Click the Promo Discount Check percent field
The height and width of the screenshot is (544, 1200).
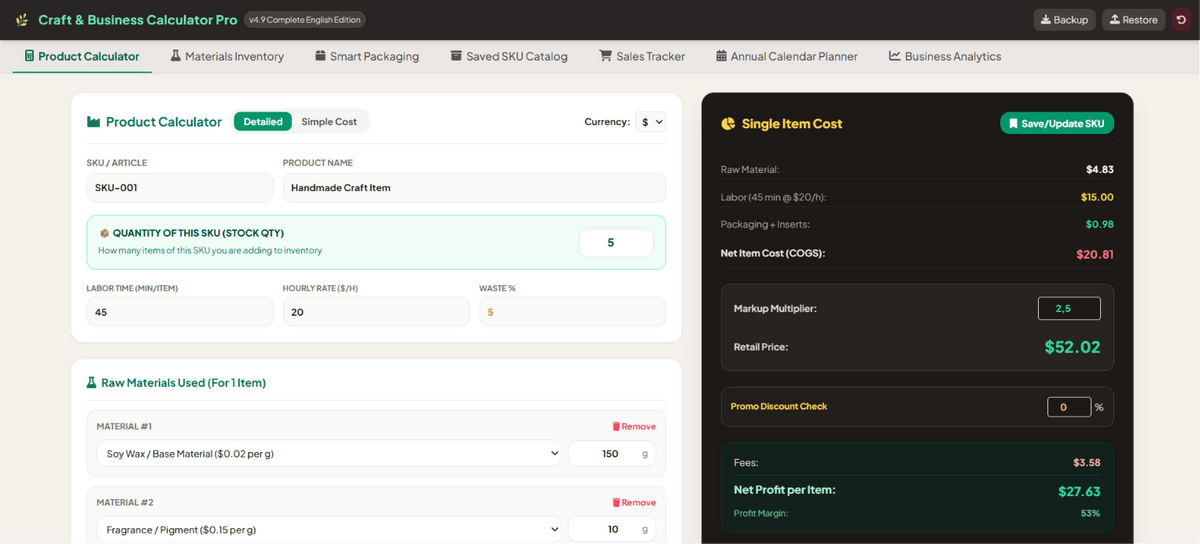pos(1069,407)
